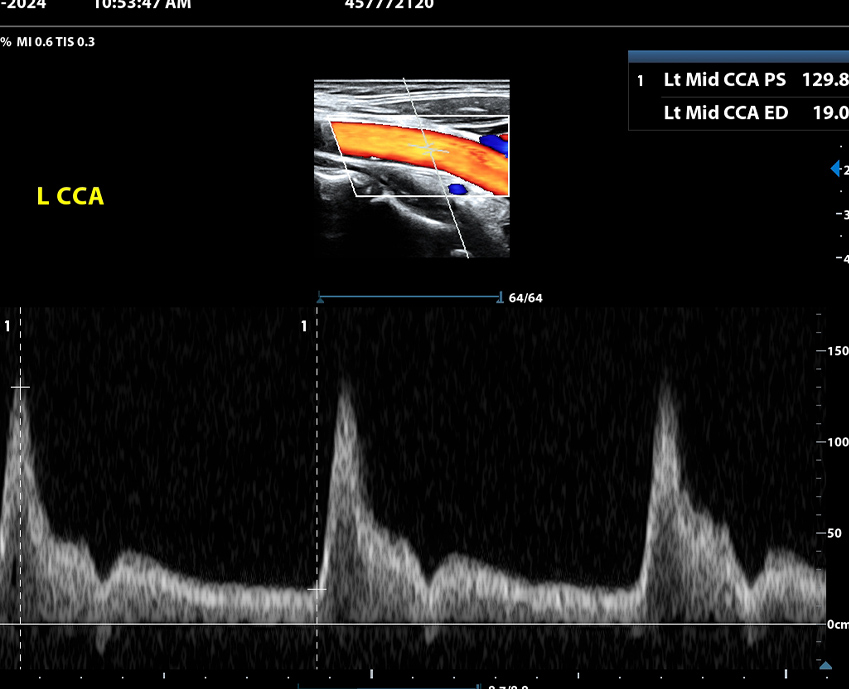
Task: Click the color Doppler image thumbnail
Action: (x=411, y=168)
